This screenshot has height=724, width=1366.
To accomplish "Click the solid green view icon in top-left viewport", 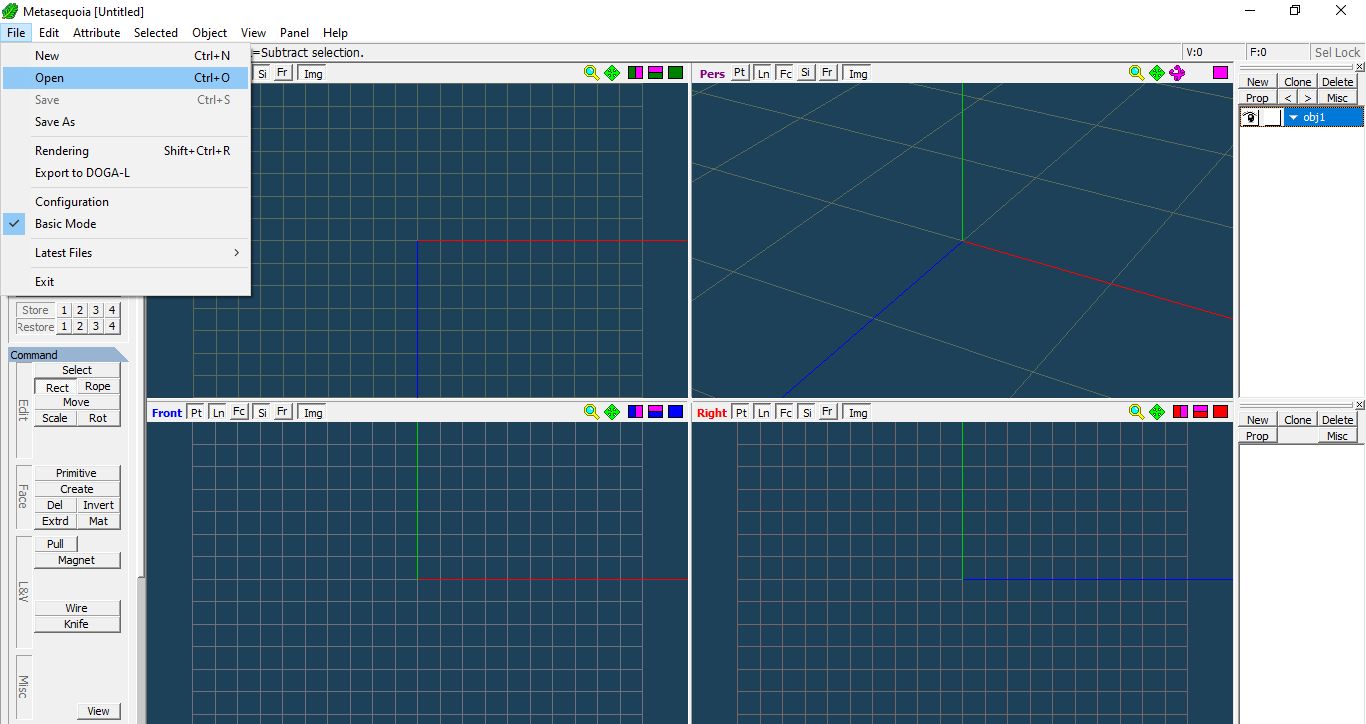I will pos(675,73).
